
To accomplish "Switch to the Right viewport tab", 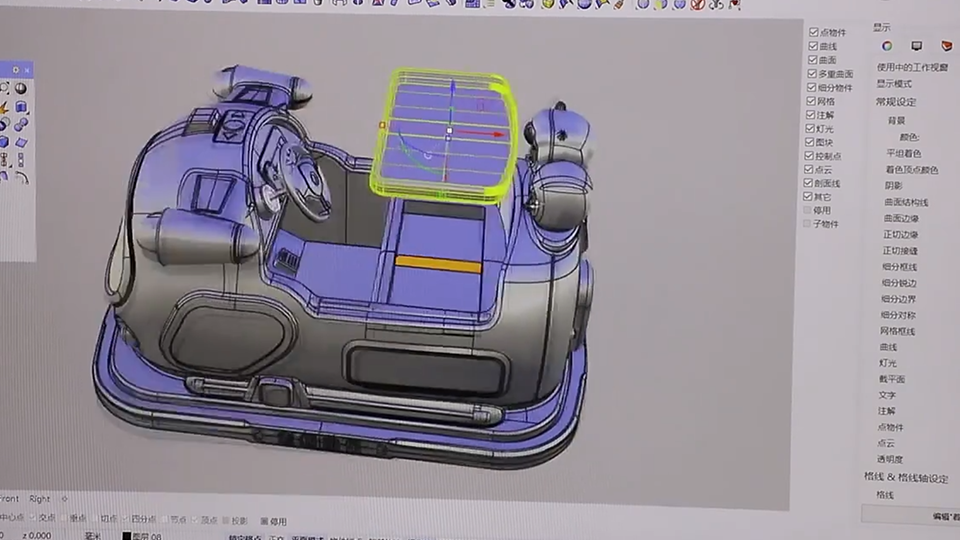I will coord(40,499).
